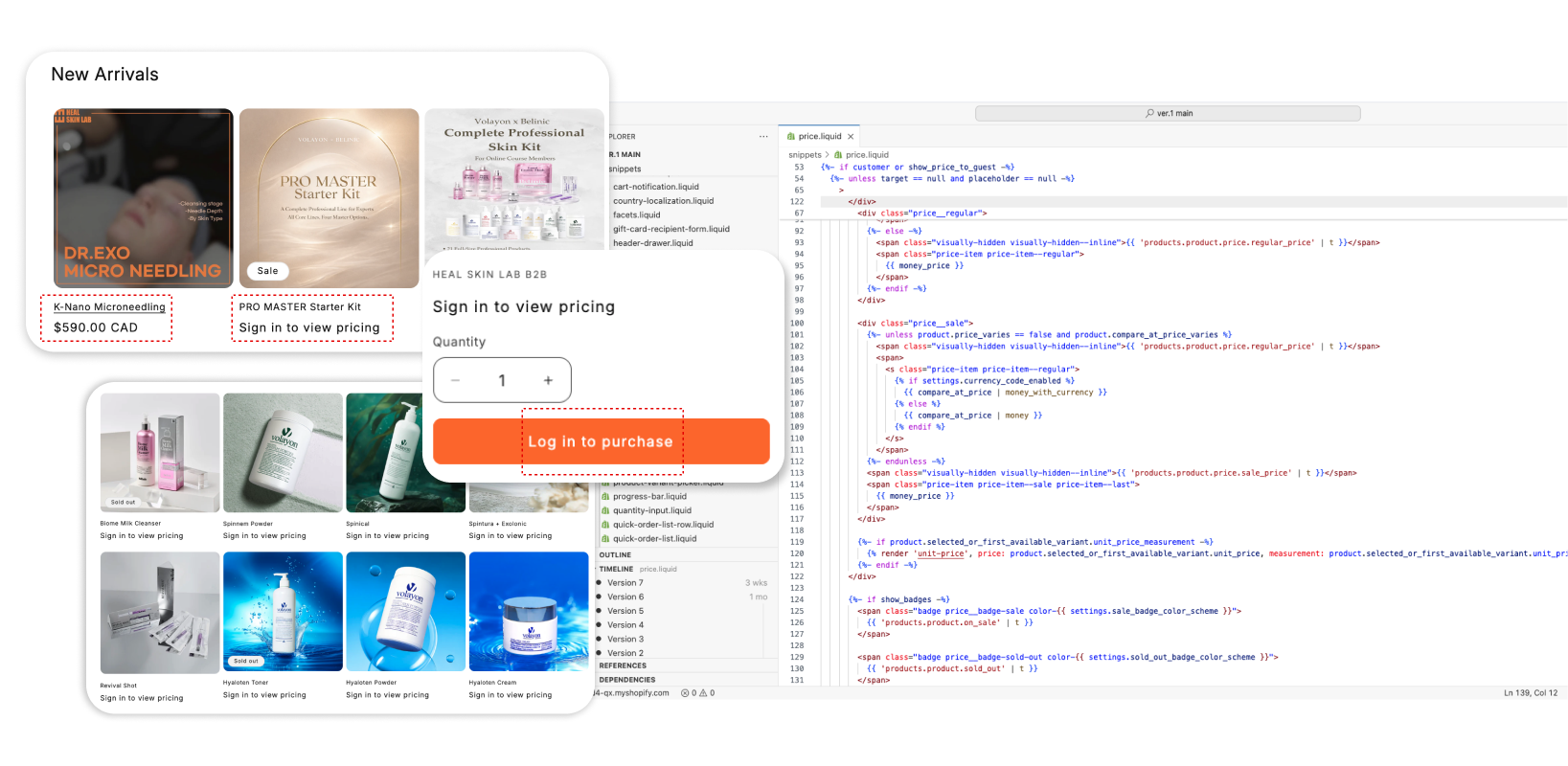Increase quantity with the plus button
The width and height of the screenshot is (1568, 766).
(x=548, y=380)
